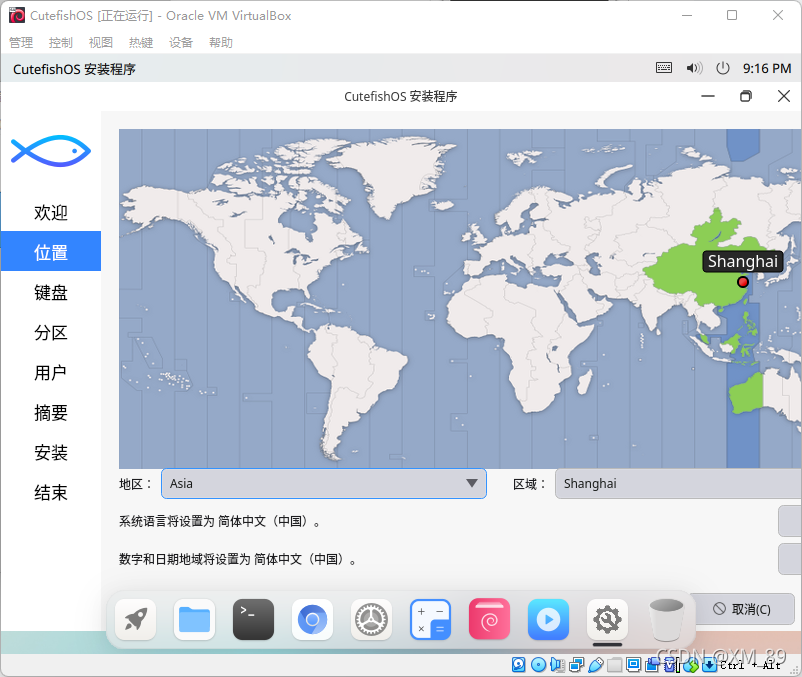
Task: Open the 控制 menu in VirtualBox
Action: 61,42
